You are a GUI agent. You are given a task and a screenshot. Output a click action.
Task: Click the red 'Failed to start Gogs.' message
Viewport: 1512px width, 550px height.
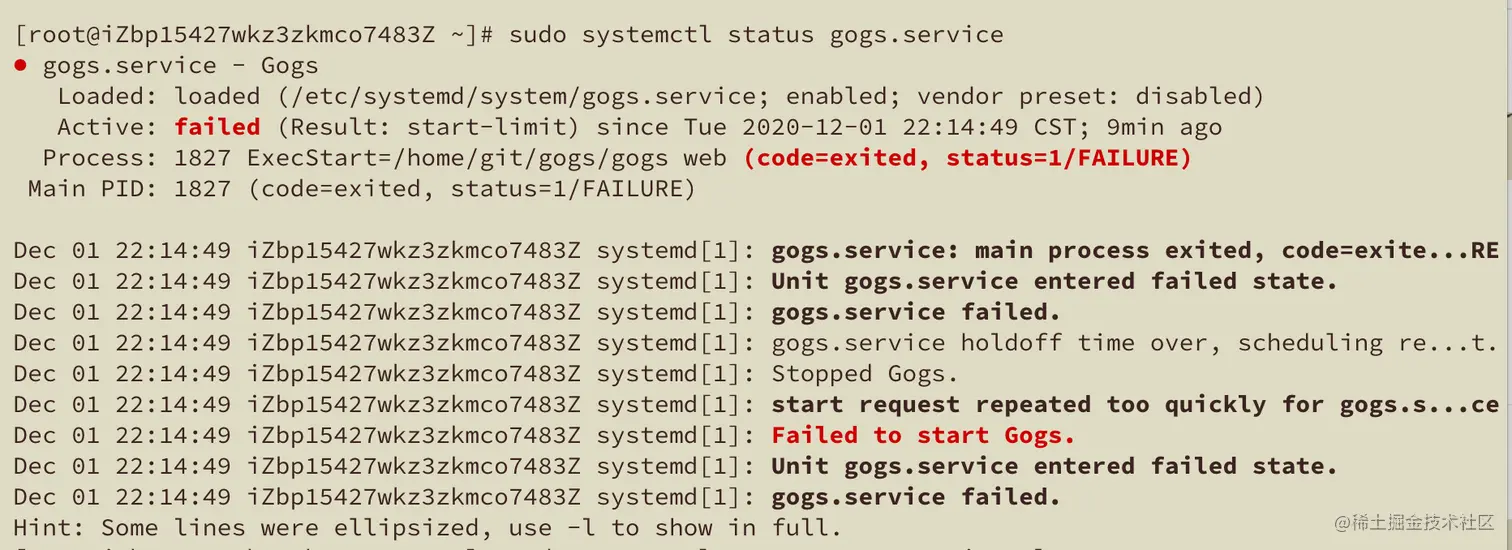click(923, 436)
